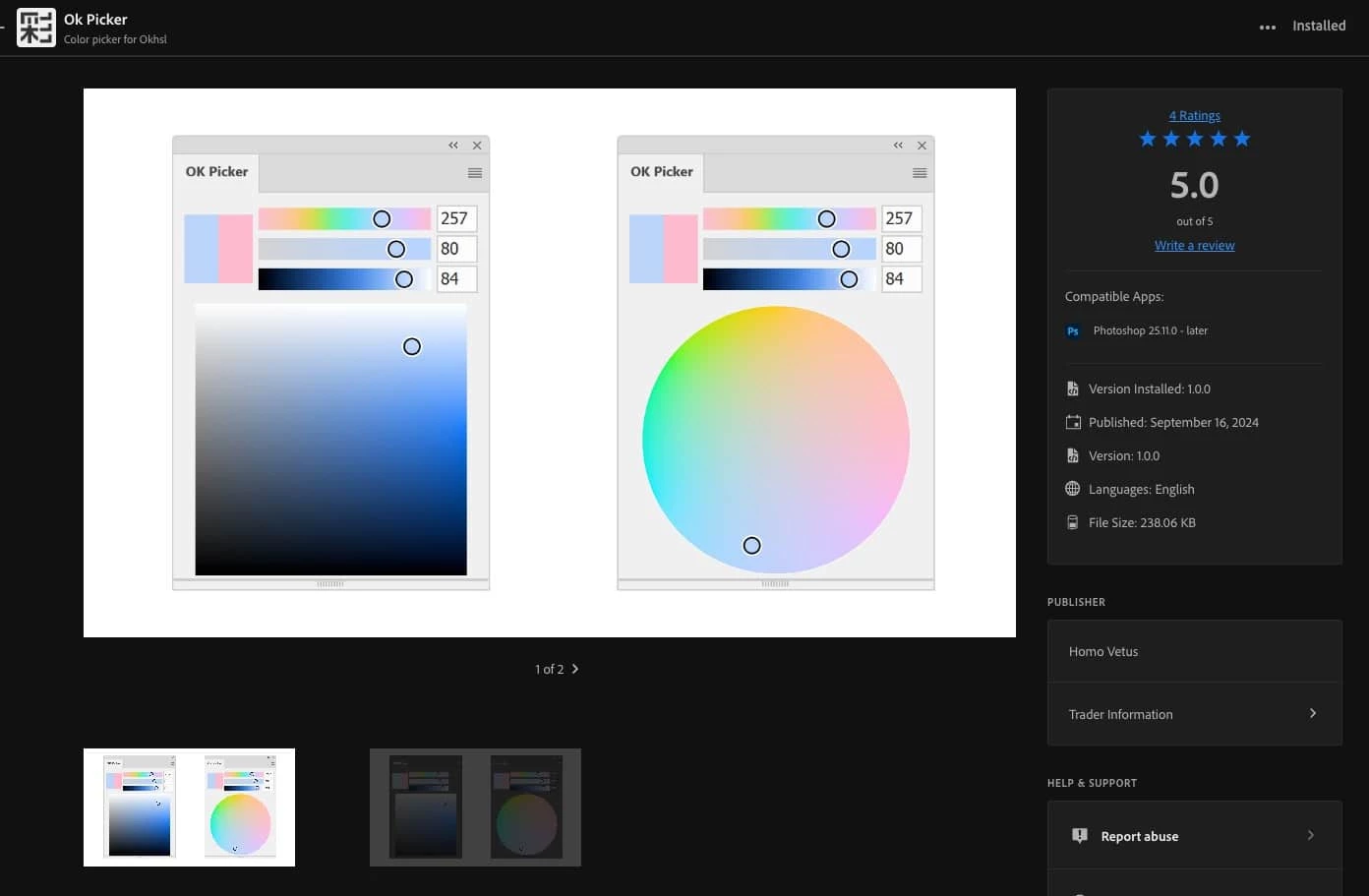Click the blue foreground swatch in left panel
Screen dimensions: 1369x896
202,249
